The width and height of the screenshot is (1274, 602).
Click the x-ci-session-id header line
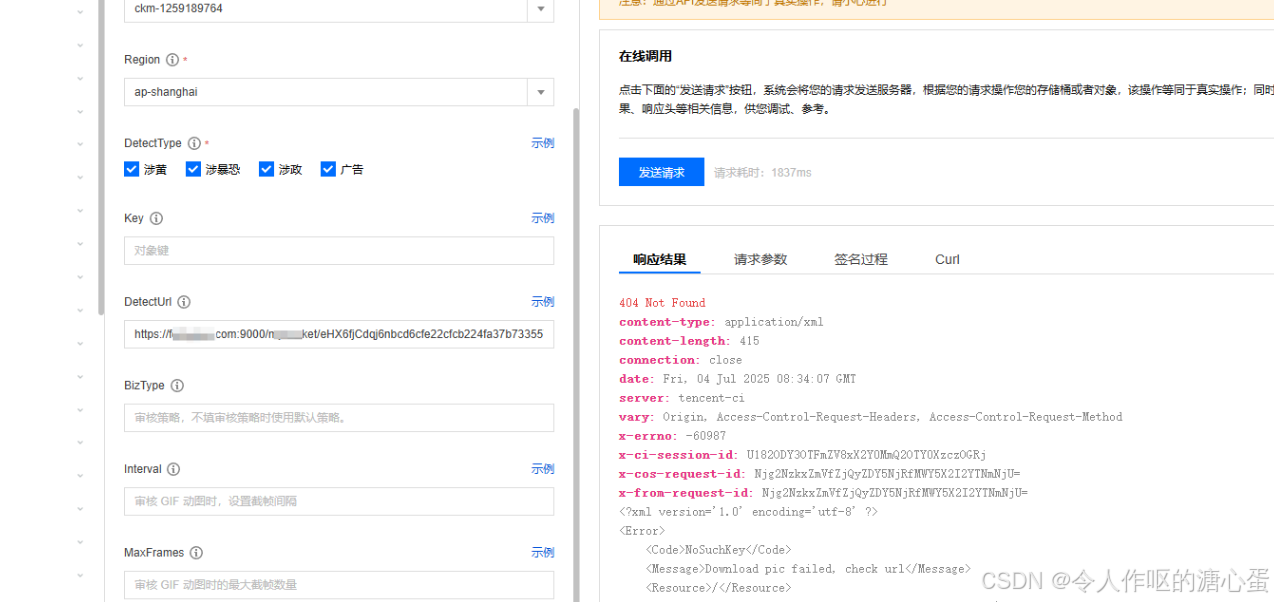coord(803,455)
